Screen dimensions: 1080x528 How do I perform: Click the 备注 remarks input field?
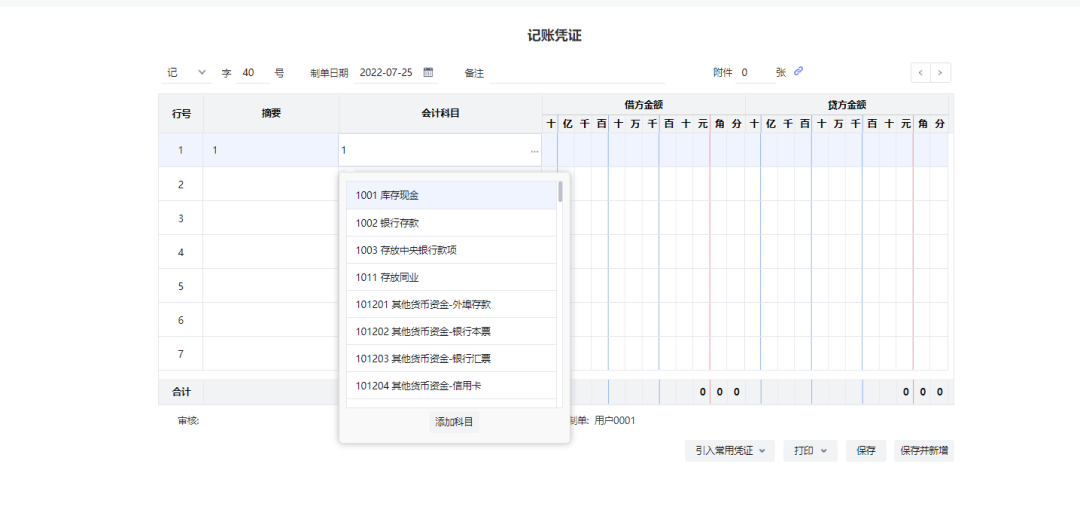pos(576,73)
